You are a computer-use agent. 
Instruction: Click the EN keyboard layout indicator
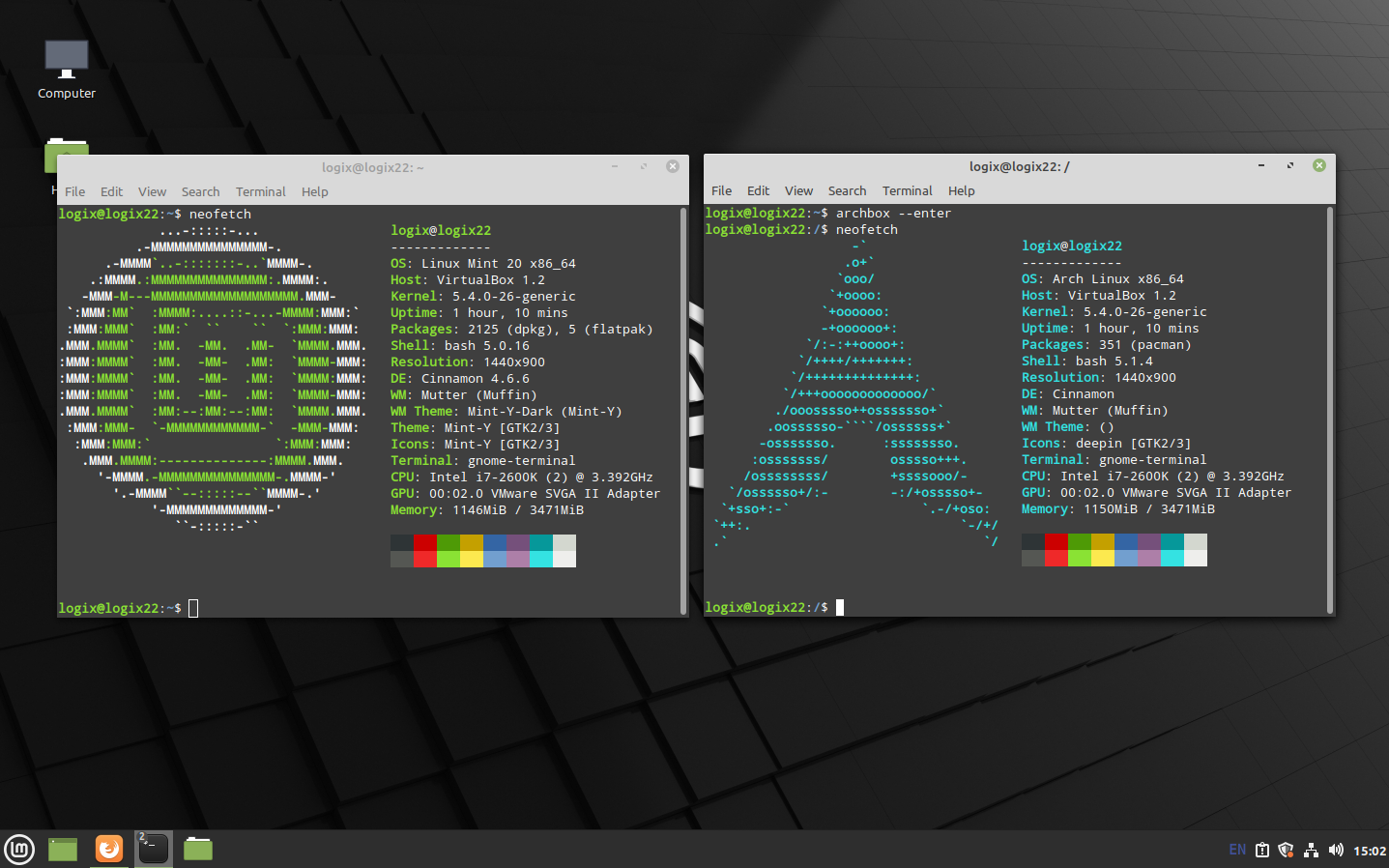(x=1237, y=851)
